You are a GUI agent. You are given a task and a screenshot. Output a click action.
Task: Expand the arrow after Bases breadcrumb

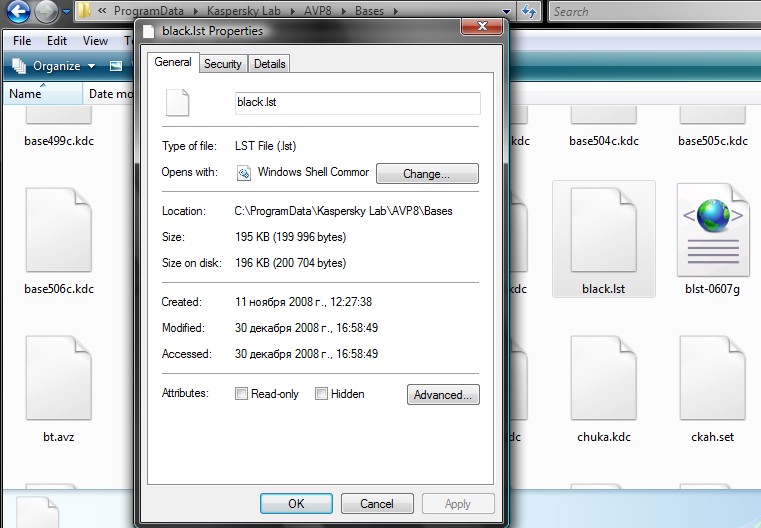[x=396, y=11]
